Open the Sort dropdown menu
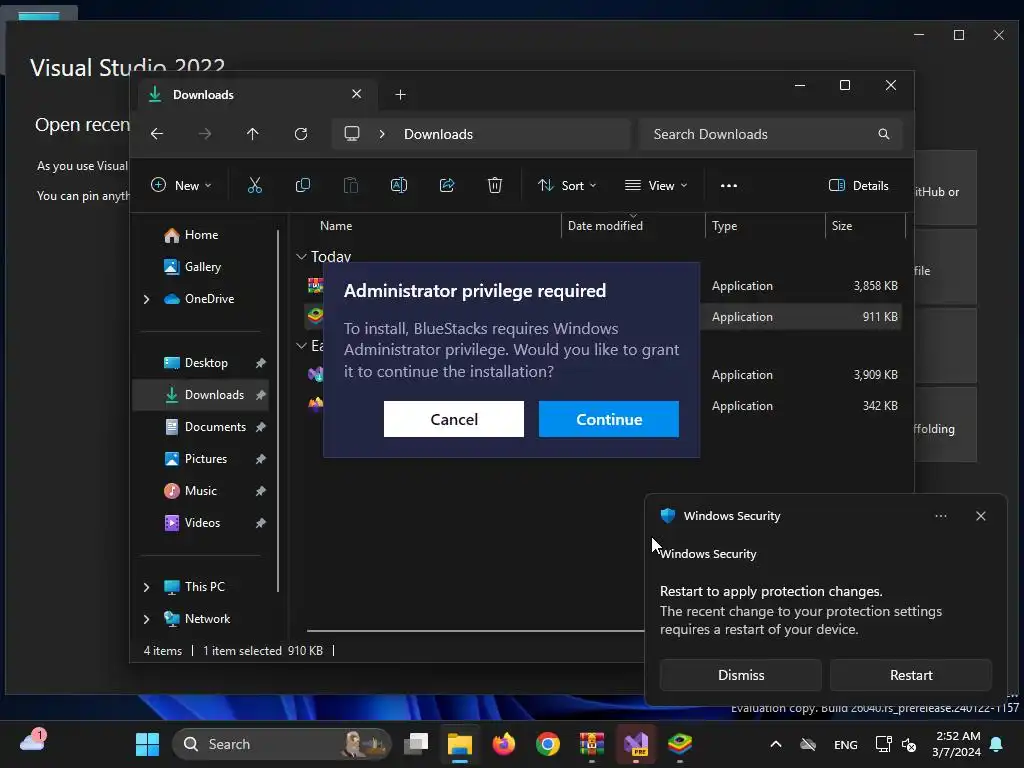 click(567, 185)
